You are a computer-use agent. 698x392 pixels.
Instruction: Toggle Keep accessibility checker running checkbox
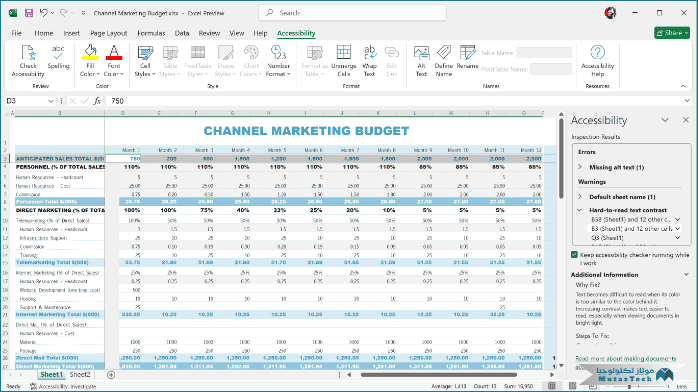574,255
